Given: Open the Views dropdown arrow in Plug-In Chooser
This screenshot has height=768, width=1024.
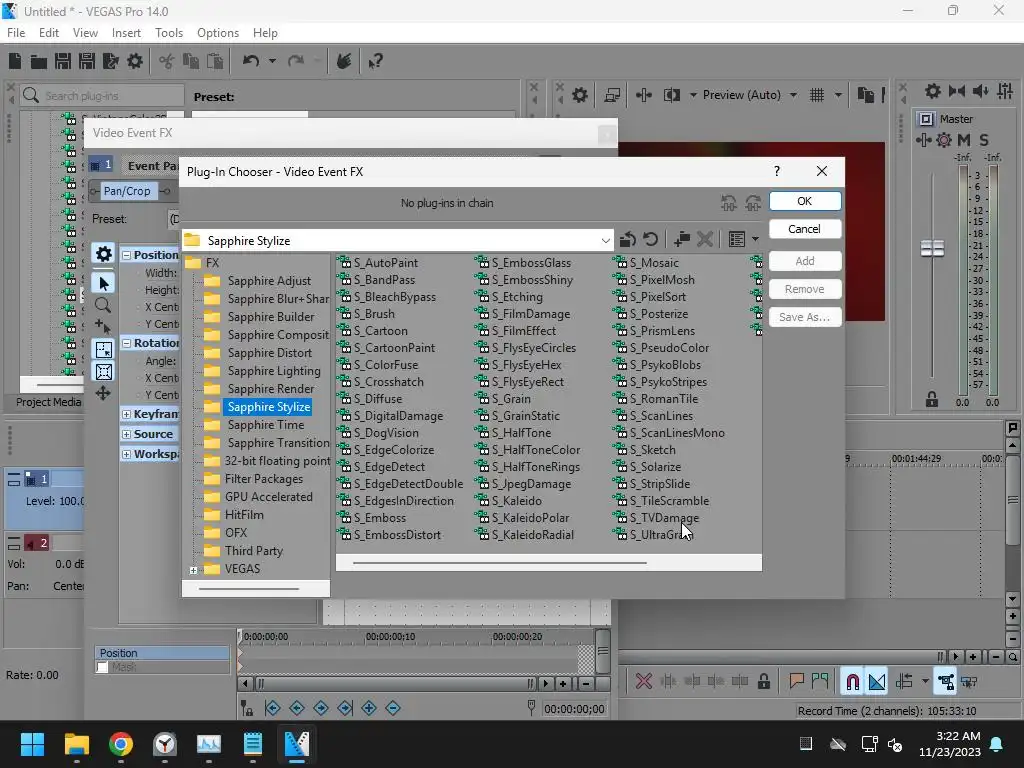Looking at the screenshot, I should (x=756, y=240).
